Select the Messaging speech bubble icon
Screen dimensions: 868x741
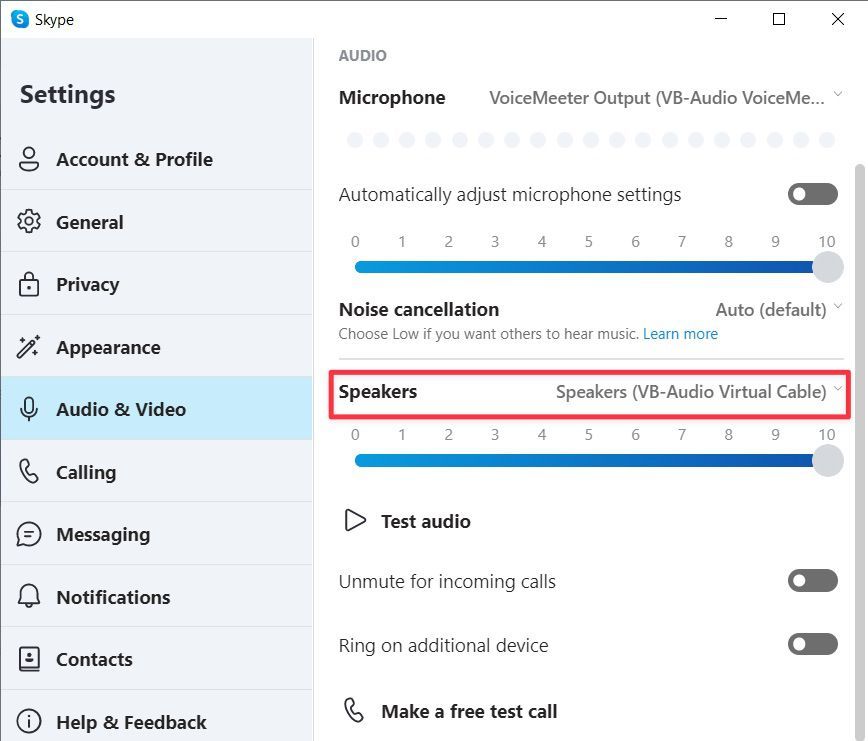(29, 534)
